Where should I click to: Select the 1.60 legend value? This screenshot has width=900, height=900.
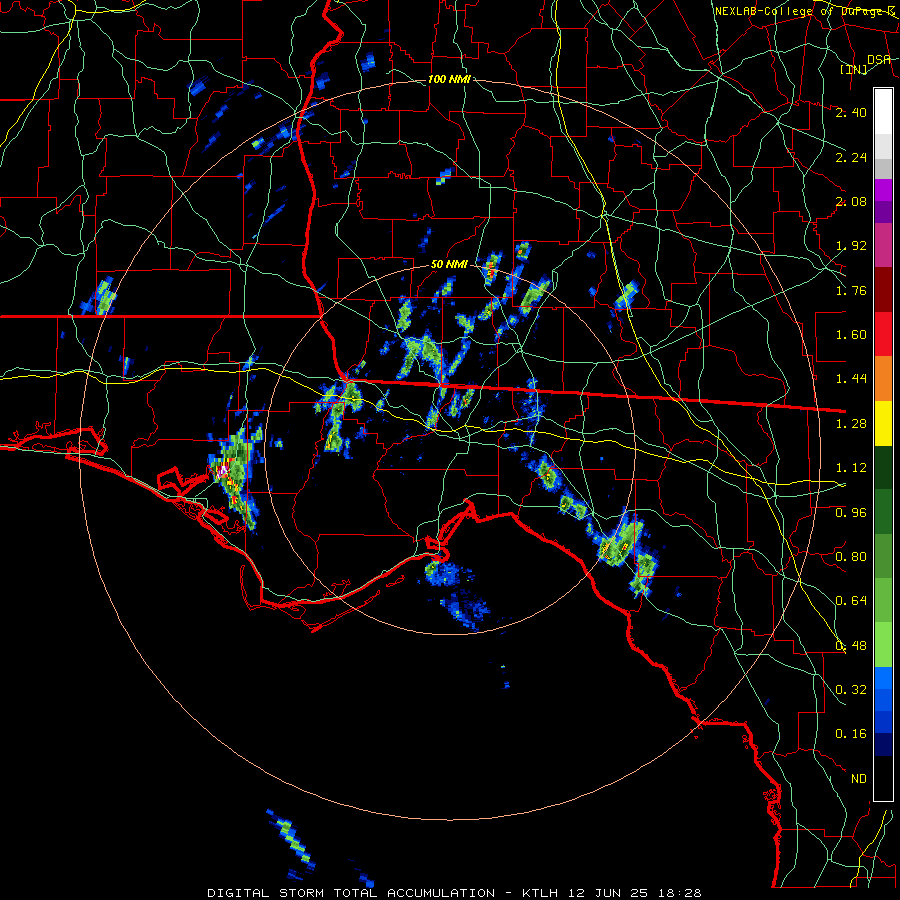tap(851, 335)
